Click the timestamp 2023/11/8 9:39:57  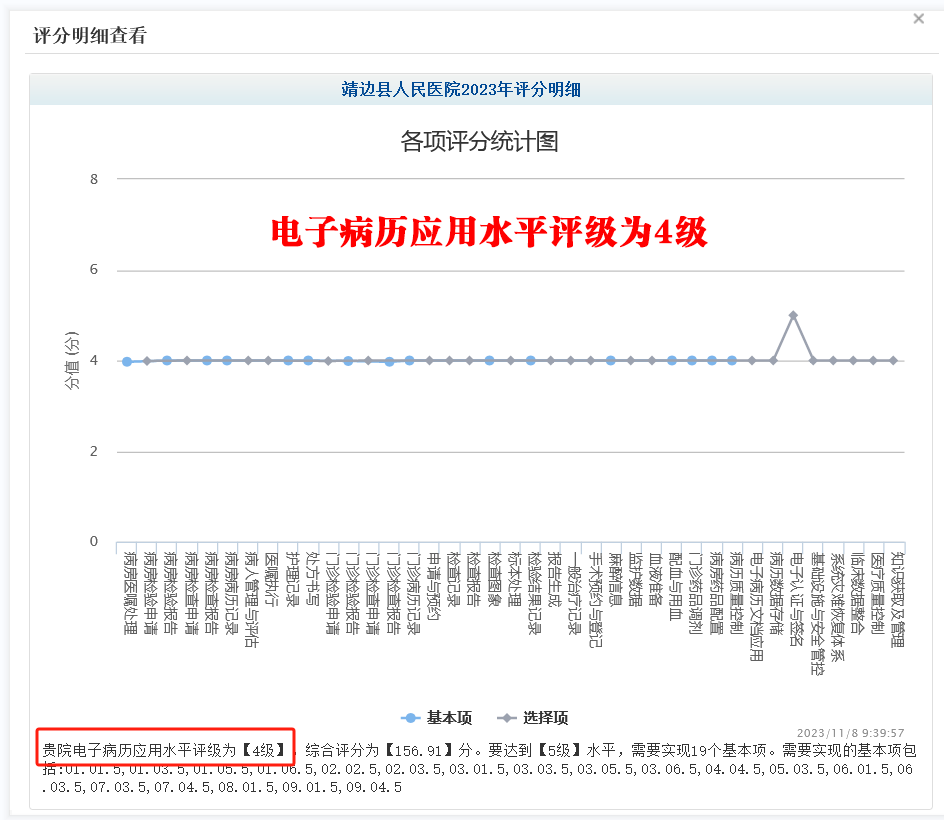pyautogui.click(x=850, y=733)
